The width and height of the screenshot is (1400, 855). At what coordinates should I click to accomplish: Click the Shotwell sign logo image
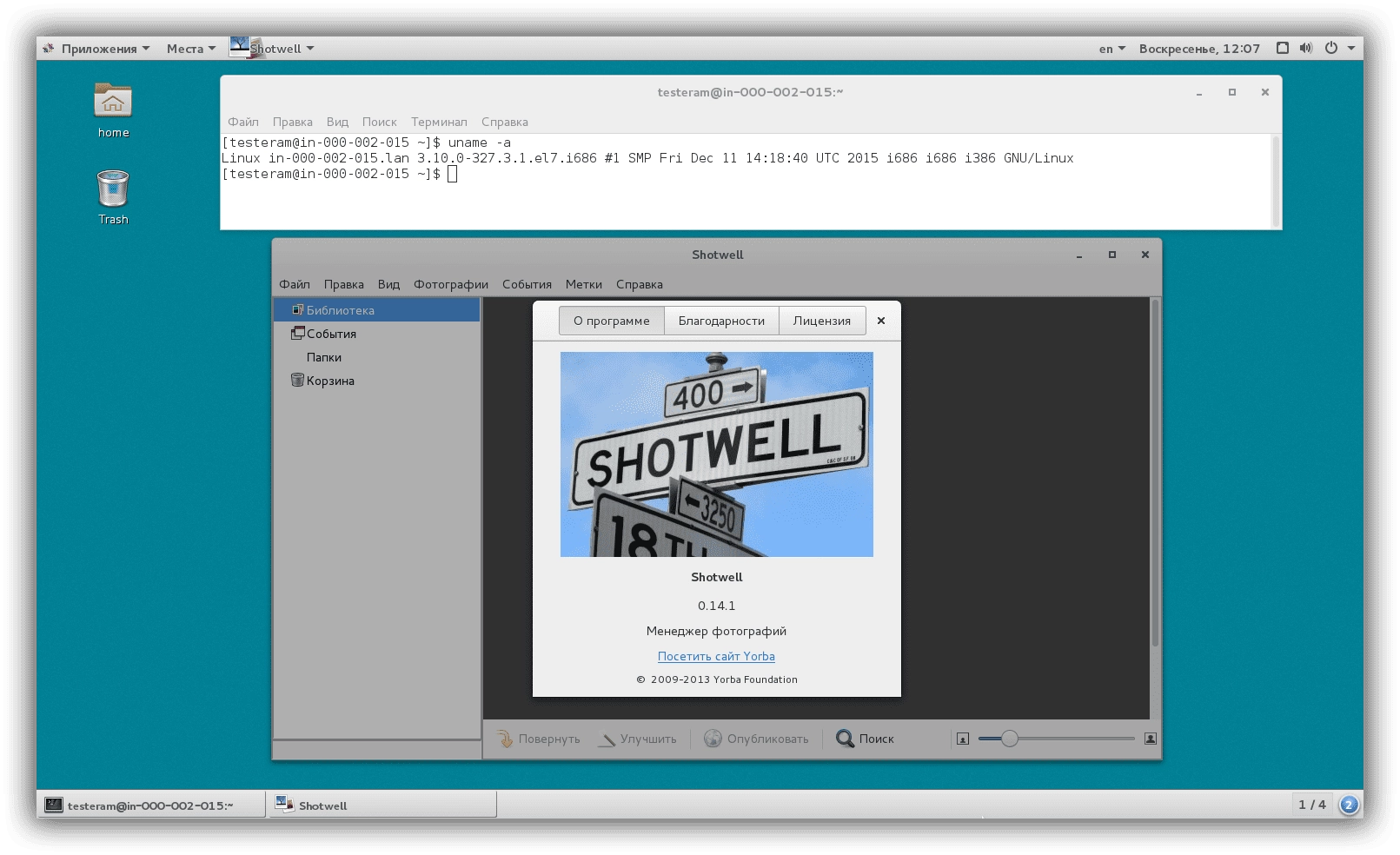click(x=717, y=454)
